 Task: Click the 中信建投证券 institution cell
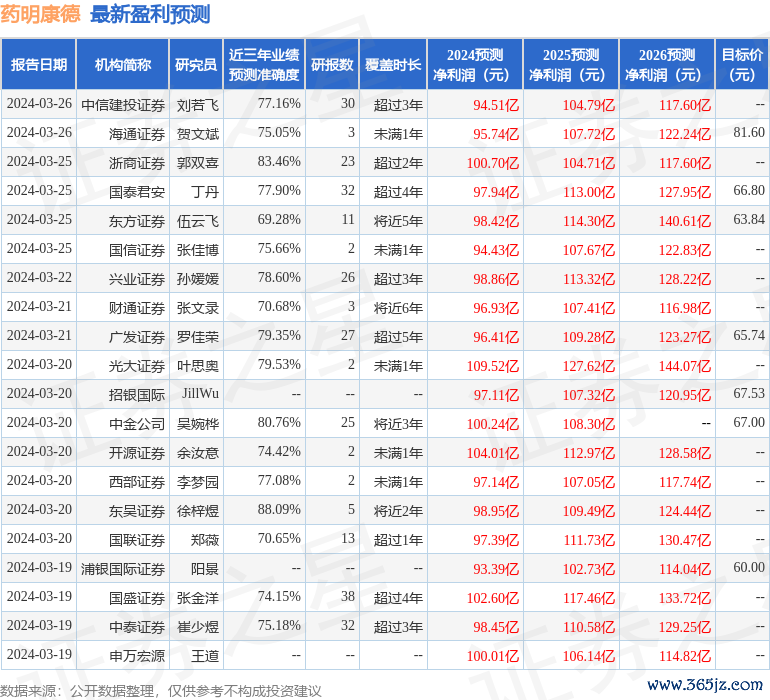[123, 105]
